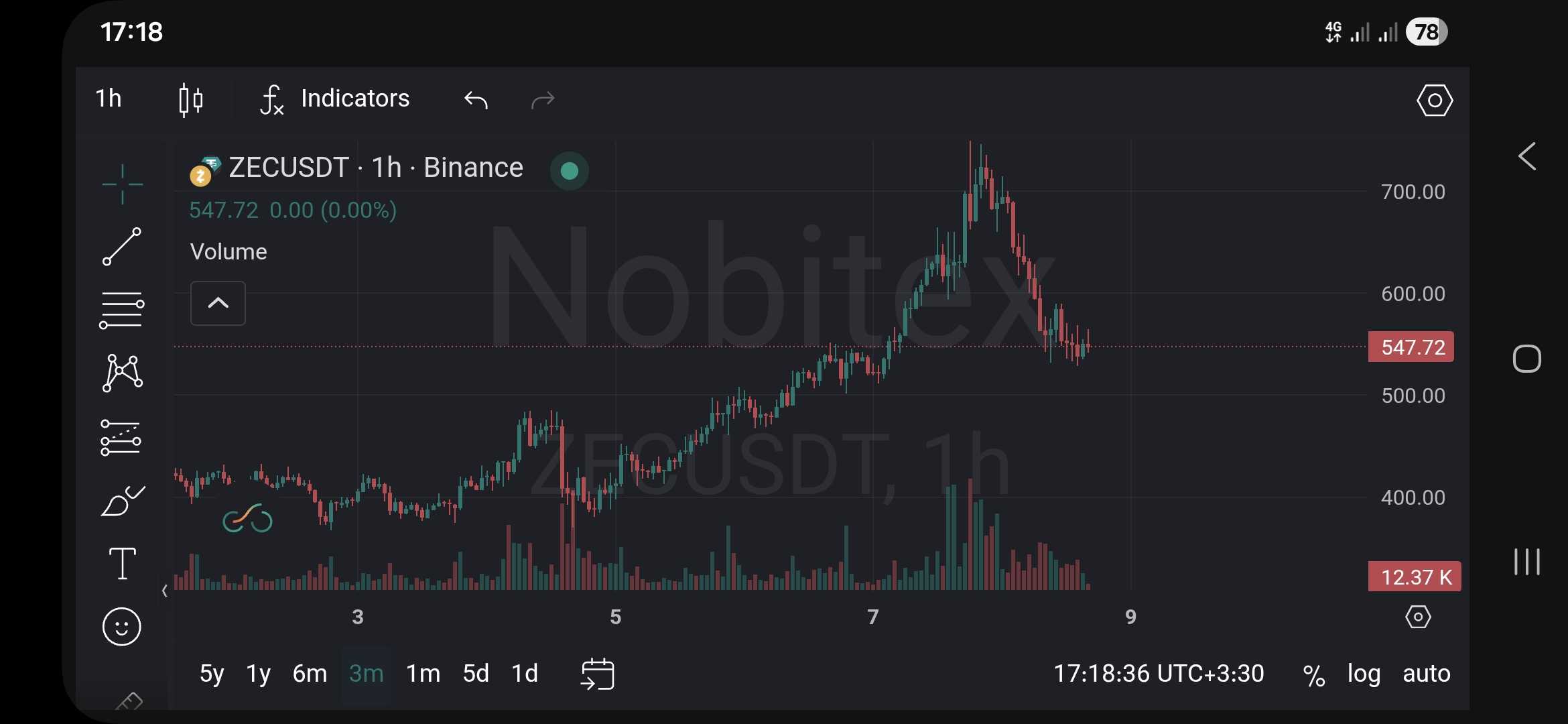Collapse the indicator legend chevron
Viewport: 1568px width, 724px height.
(218, 303)
